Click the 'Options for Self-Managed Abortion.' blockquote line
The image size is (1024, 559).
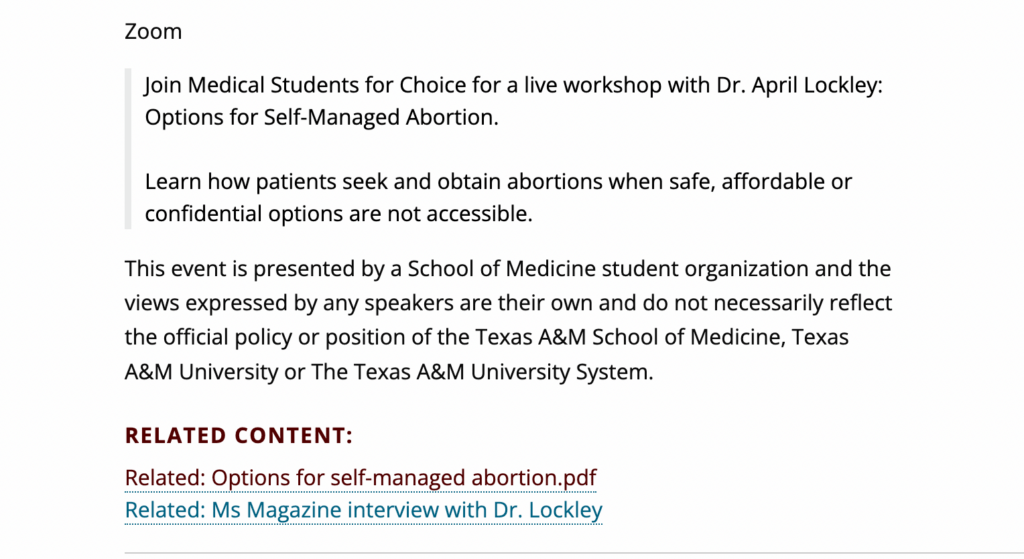[x=321, y=118]
